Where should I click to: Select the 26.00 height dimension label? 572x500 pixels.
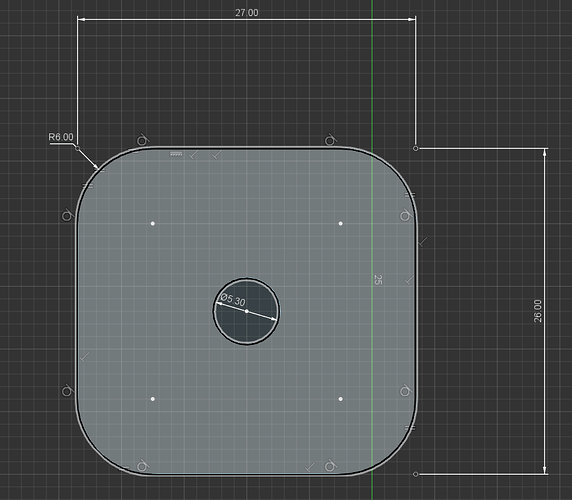(x=538, y=311)
